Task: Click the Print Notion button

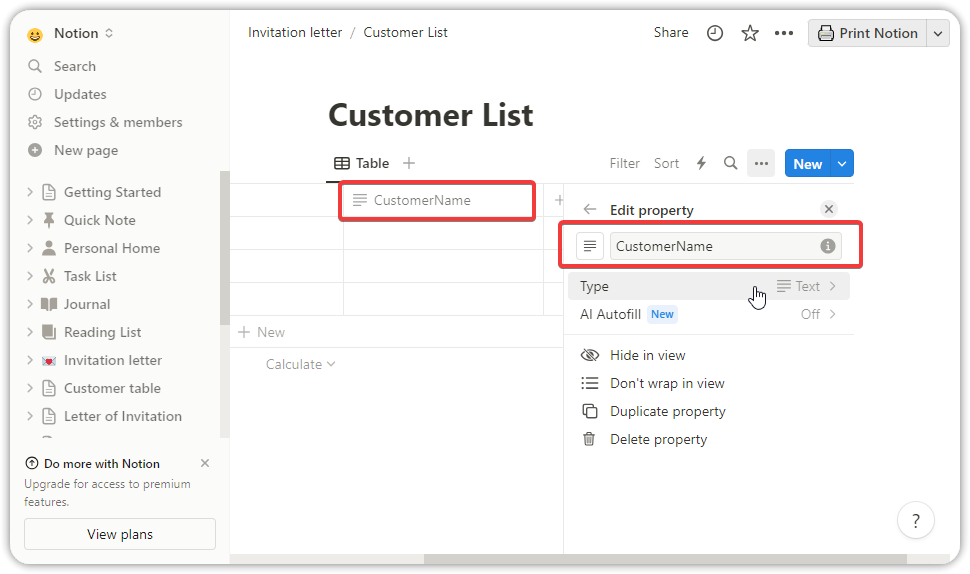Action: pyautogui.click(x=867, y=33)
